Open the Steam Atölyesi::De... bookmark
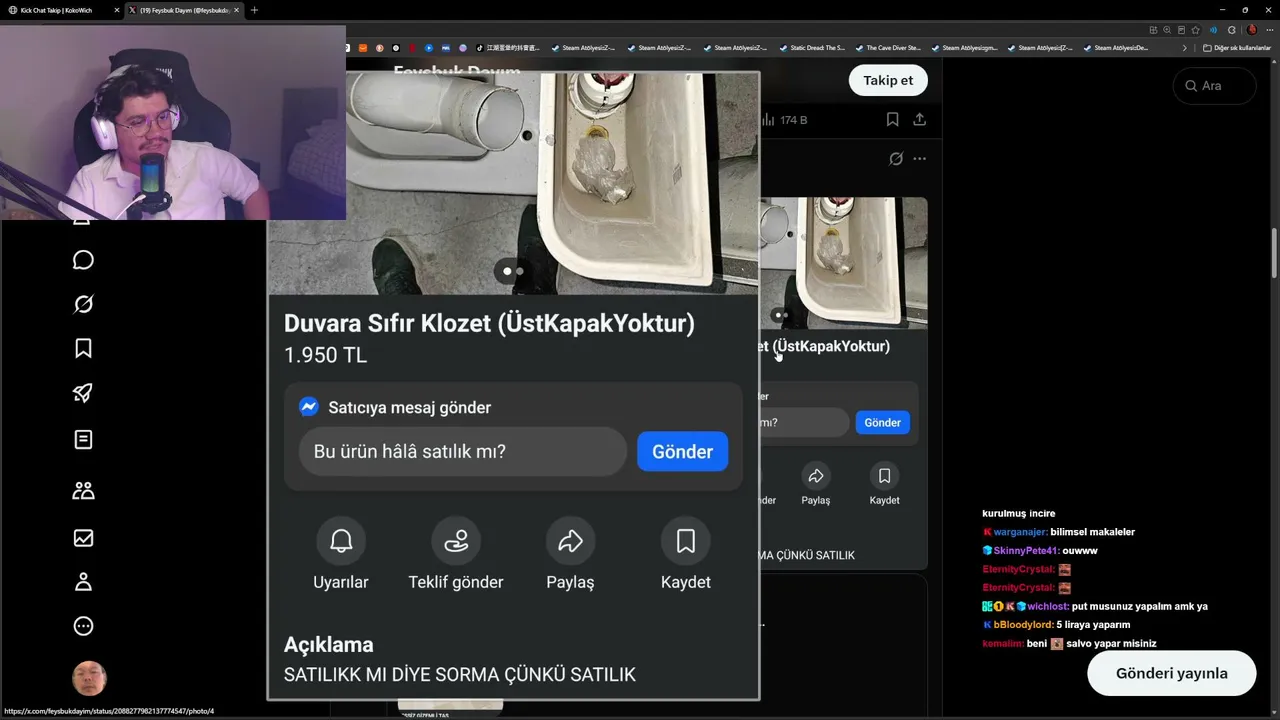 pyautogui.click(x=1115, y=48)
